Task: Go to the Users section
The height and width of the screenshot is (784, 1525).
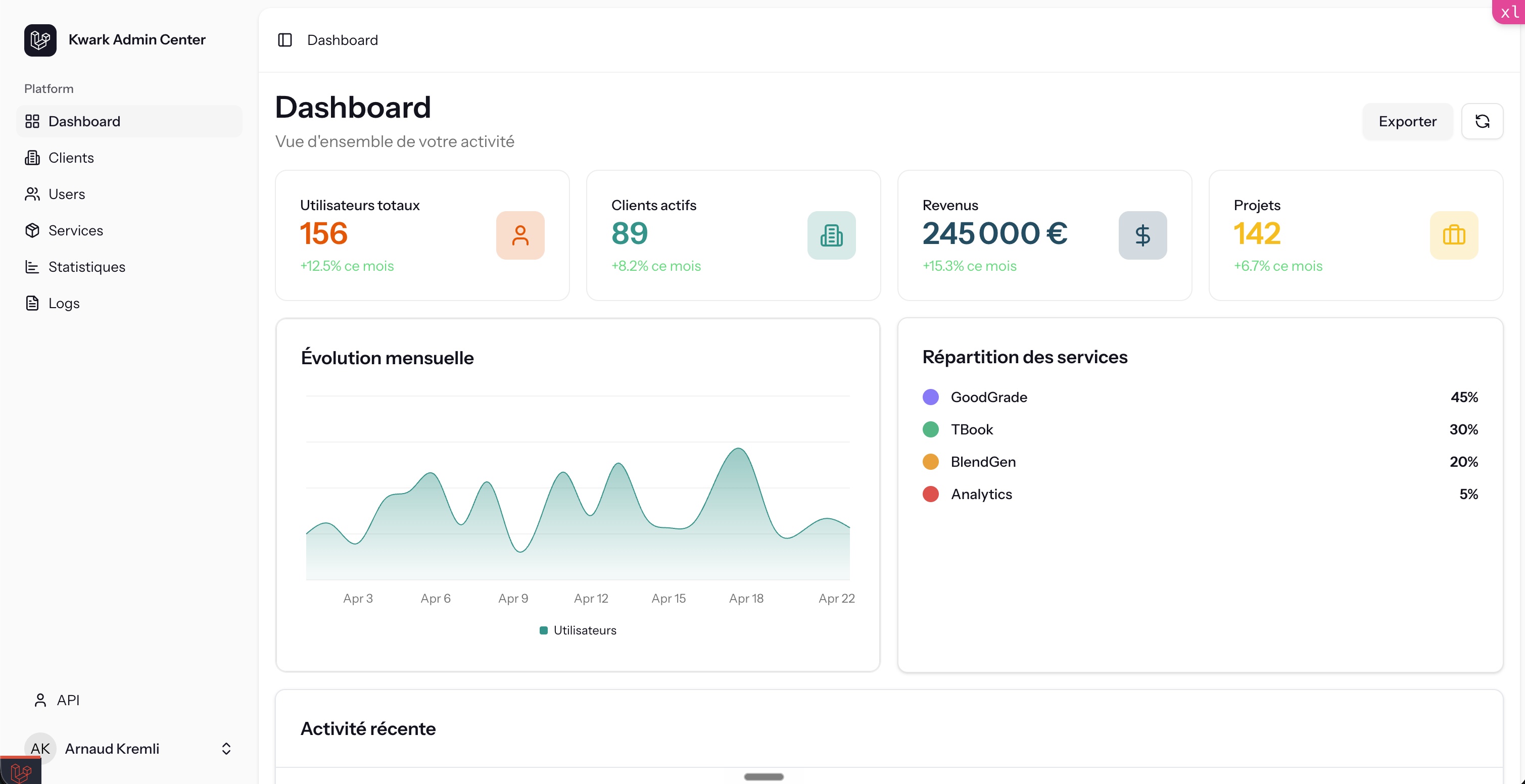Action: click(129, 194)
